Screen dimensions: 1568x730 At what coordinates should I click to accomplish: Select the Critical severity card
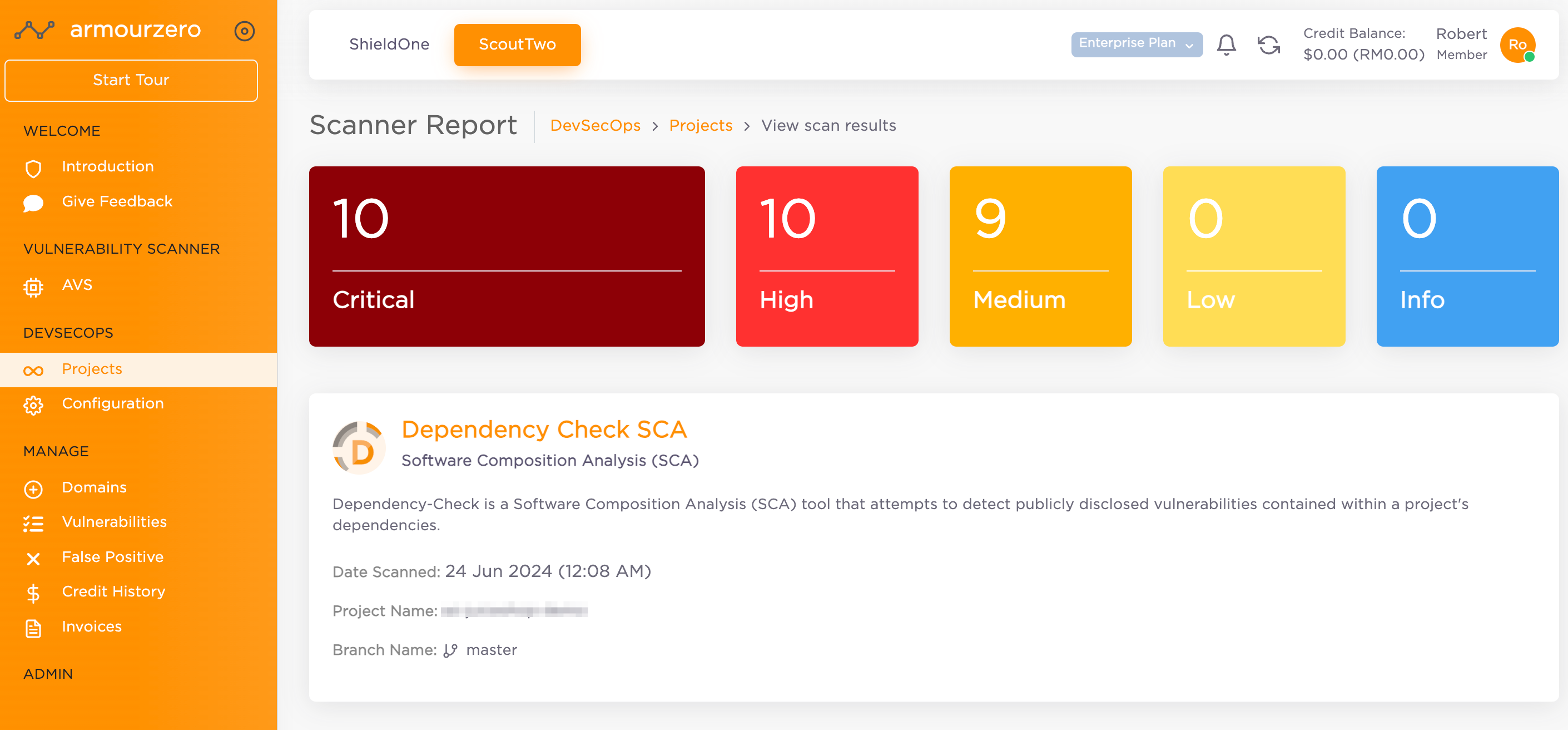coord(507,257)
